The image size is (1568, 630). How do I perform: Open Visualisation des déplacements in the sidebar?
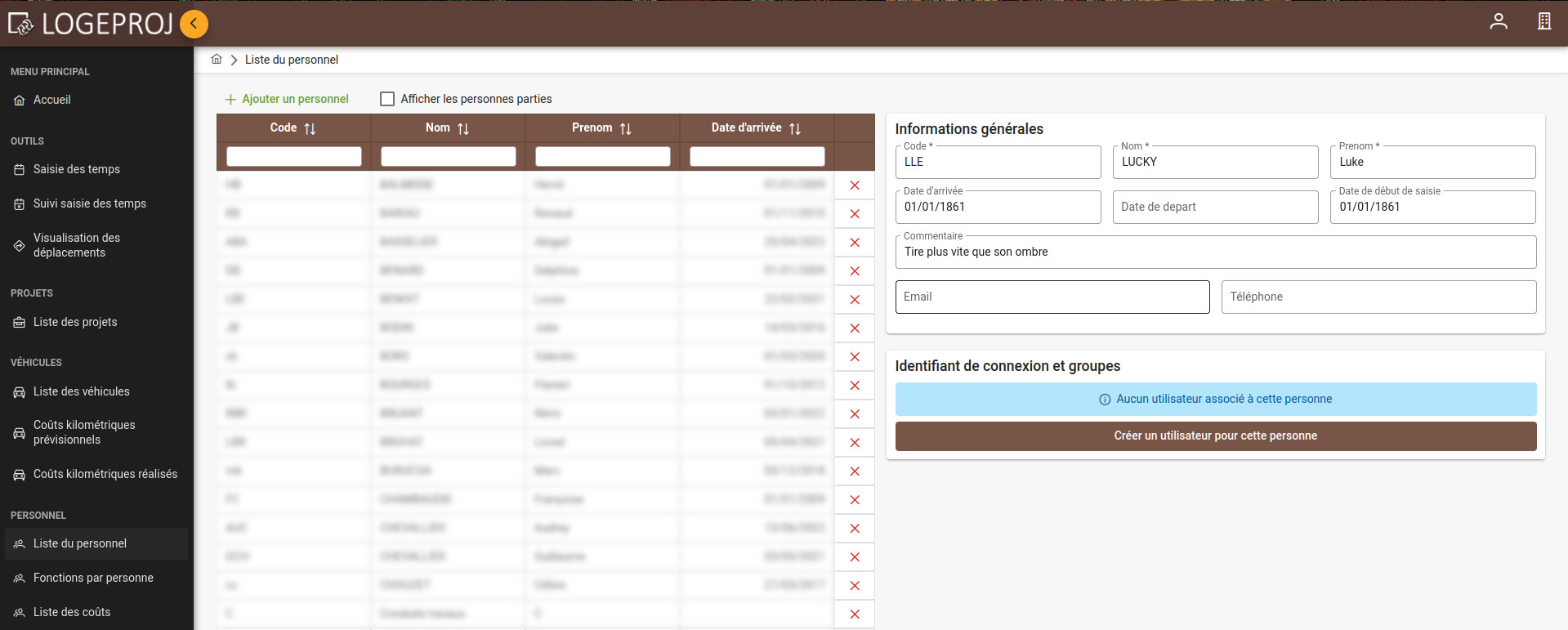coord(76,245)
